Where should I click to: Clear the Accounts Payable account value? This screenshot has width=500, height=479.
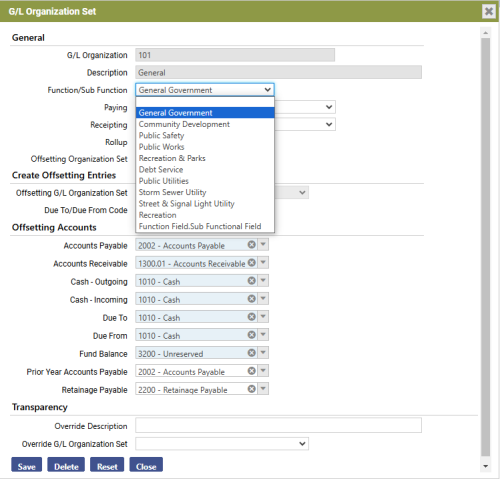(x=252, y=245)
